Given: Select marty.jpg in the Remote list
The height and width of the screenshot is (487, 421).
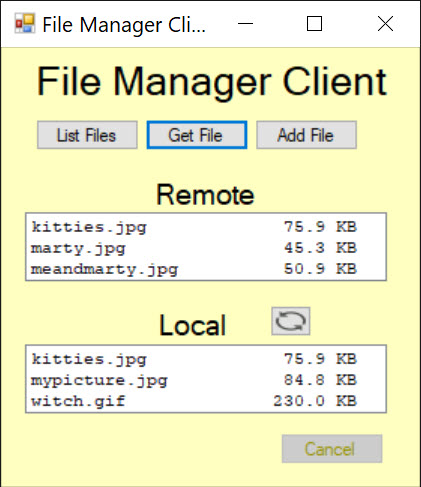Looking at the screenshot, I should point(206,248).
